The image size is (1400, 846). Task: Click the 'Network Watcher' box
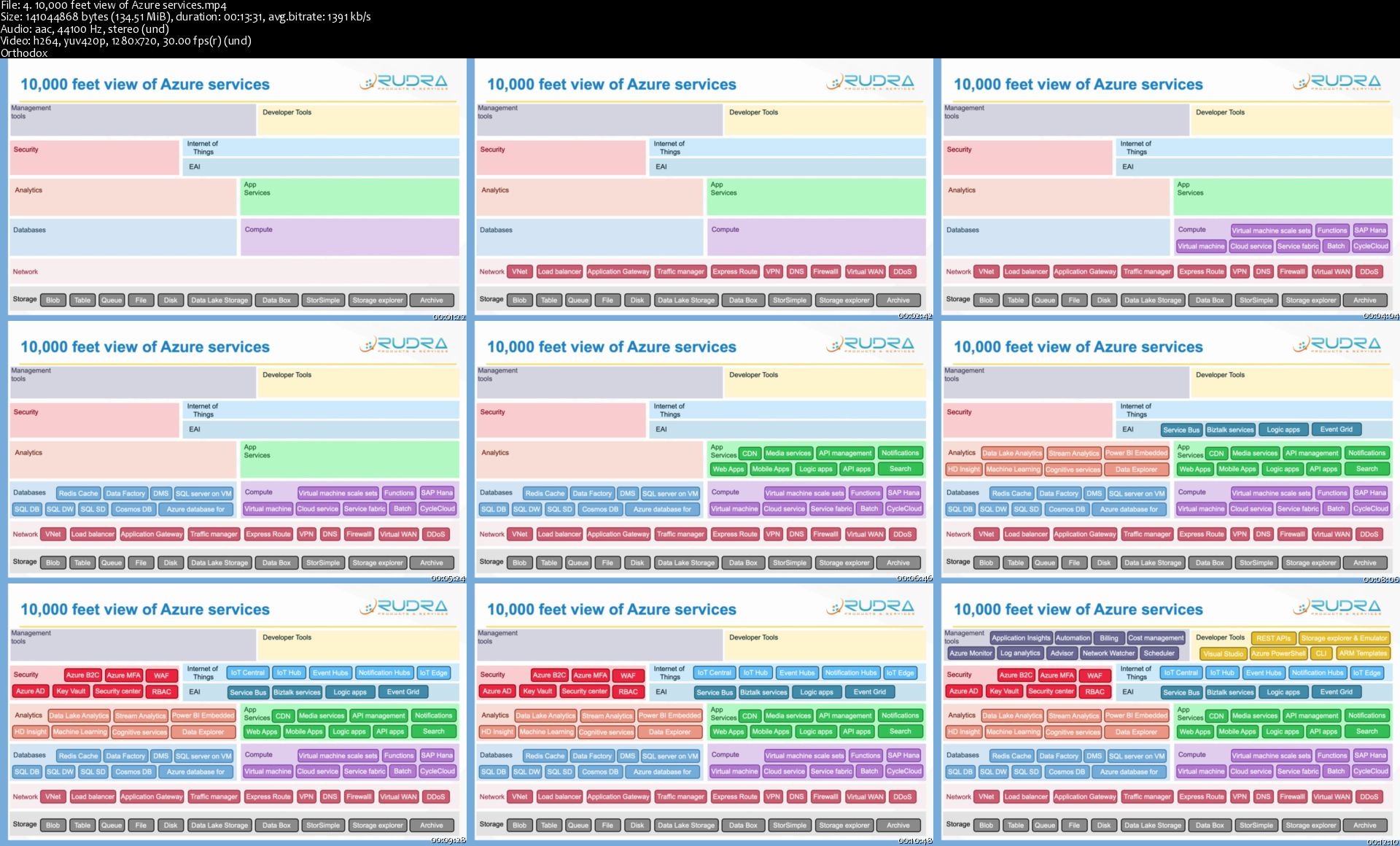[1108, 653]
